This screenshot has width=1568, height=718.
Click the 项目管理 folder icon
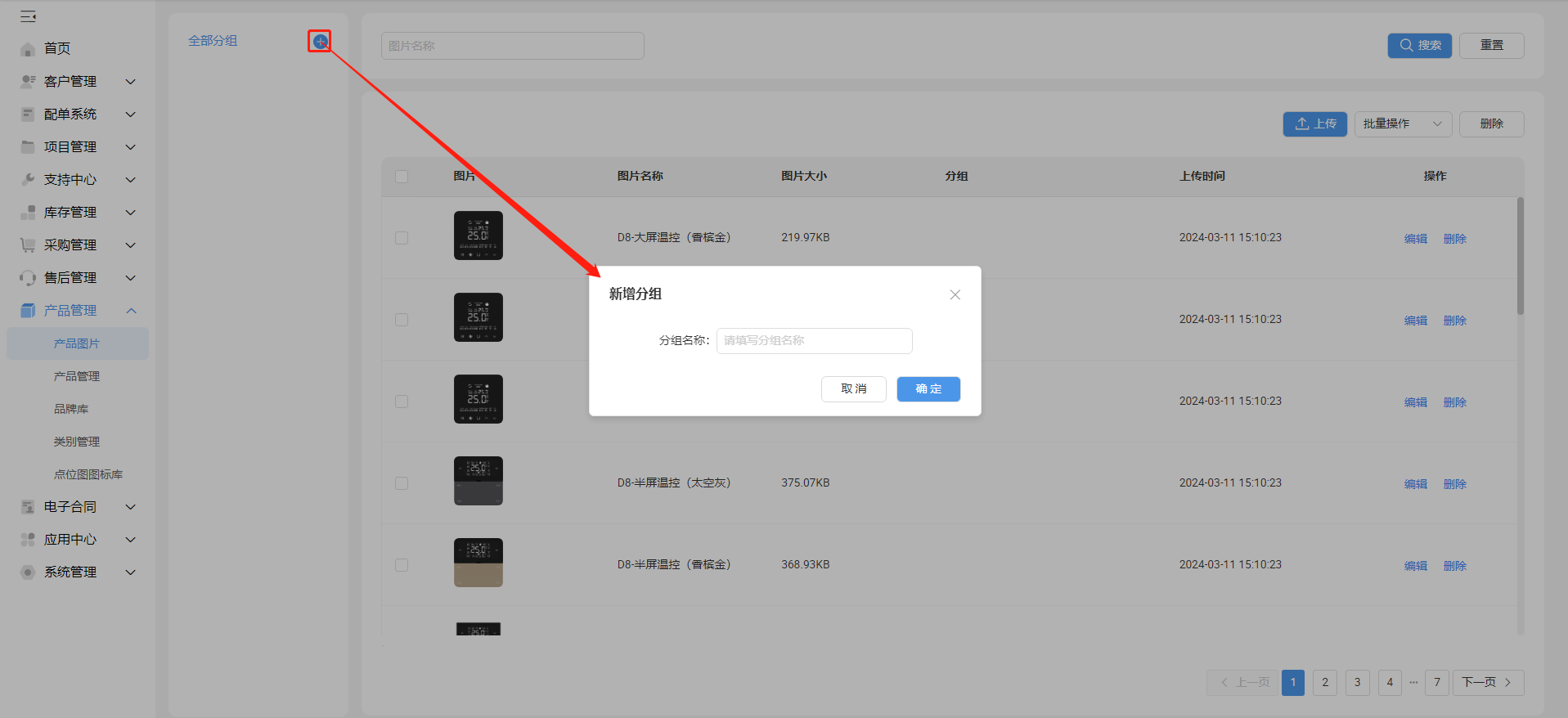click(28, 147)
